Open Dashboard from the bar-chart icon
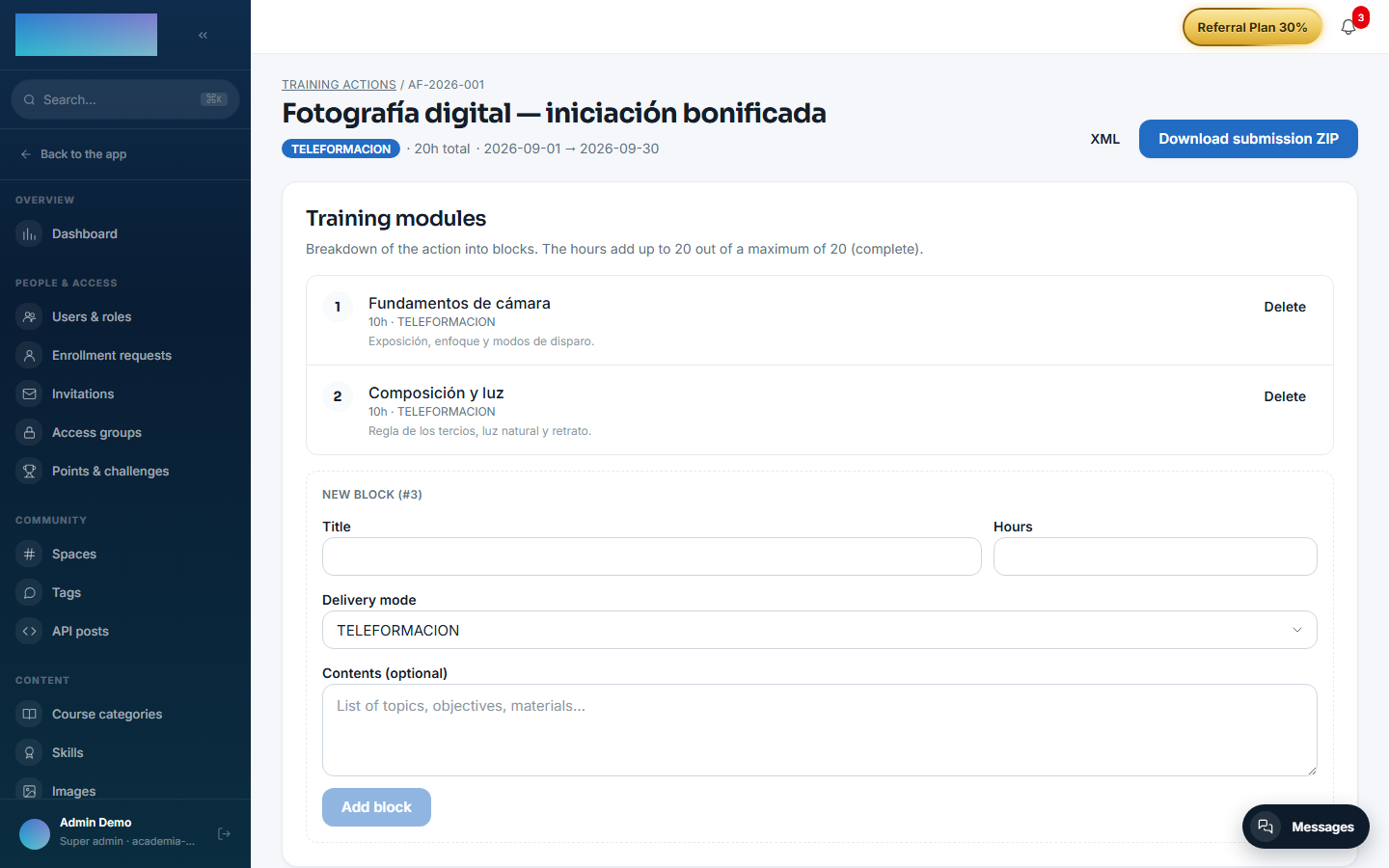The image size is (1389, 868). tap(30, 234)
